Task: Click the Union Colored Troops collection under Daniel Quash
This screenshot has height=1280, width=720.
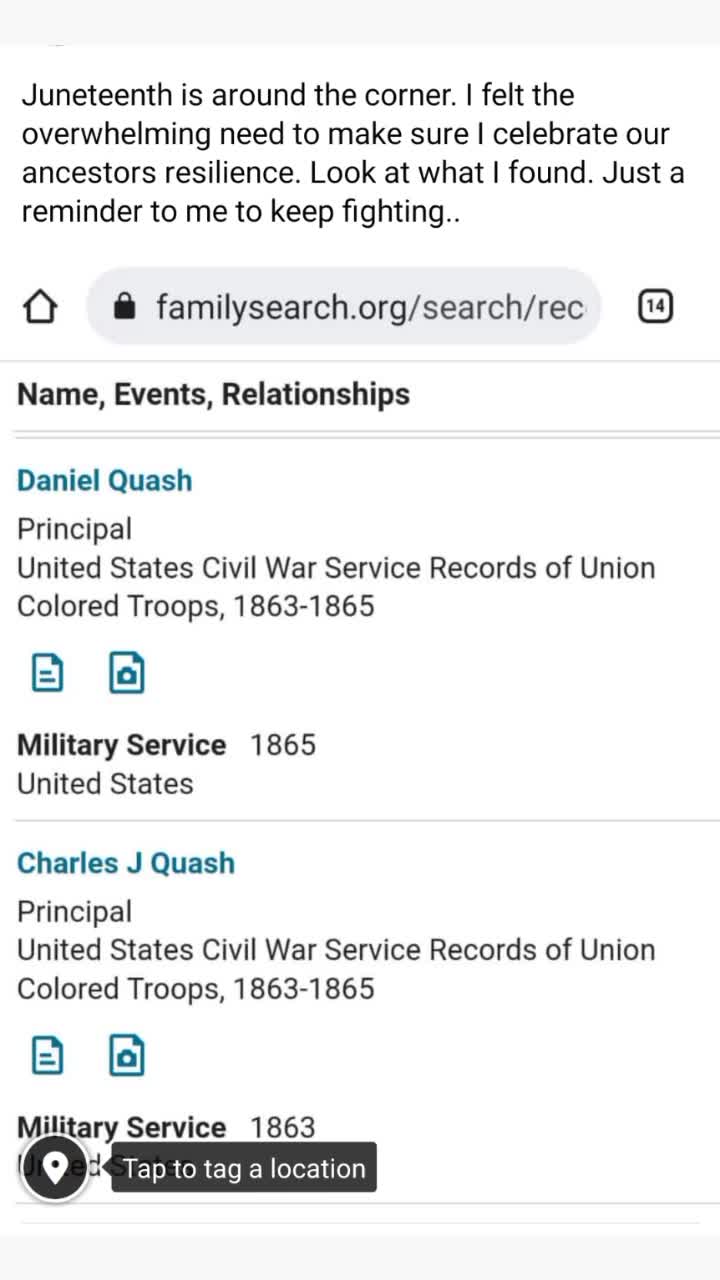Action: tap(335, 587)
